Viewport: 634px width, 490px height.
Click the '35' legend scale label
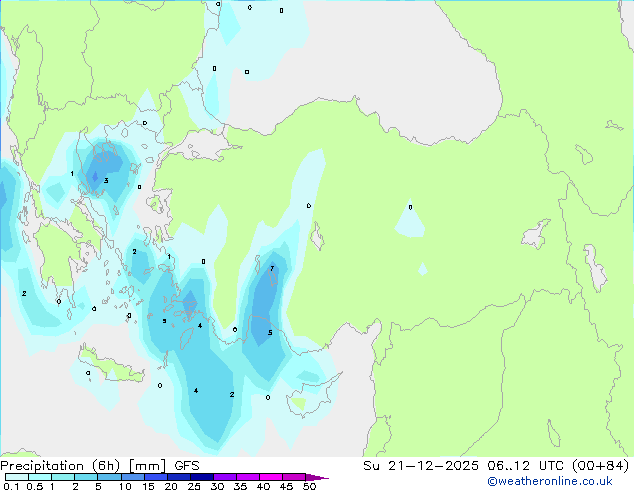pyautogui.click(x=240, y=486)
